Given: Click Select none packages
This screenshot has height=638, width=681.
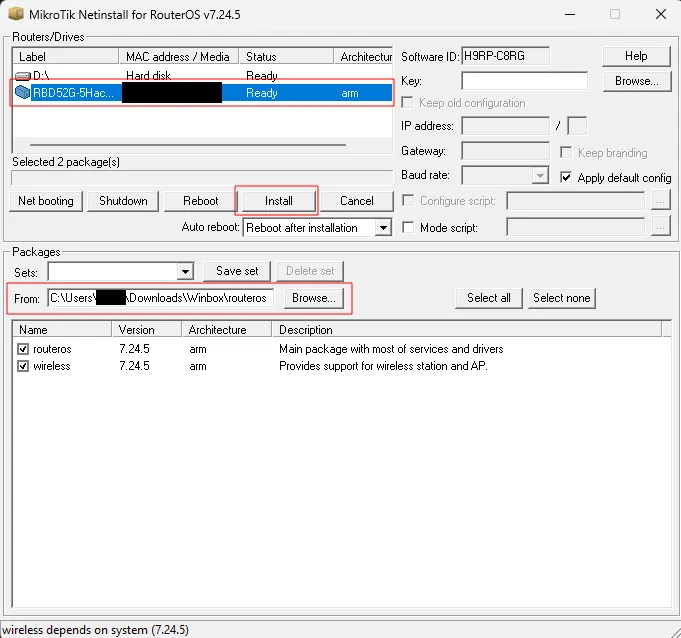Looking at the screenshot, I should tap(562, 298).
